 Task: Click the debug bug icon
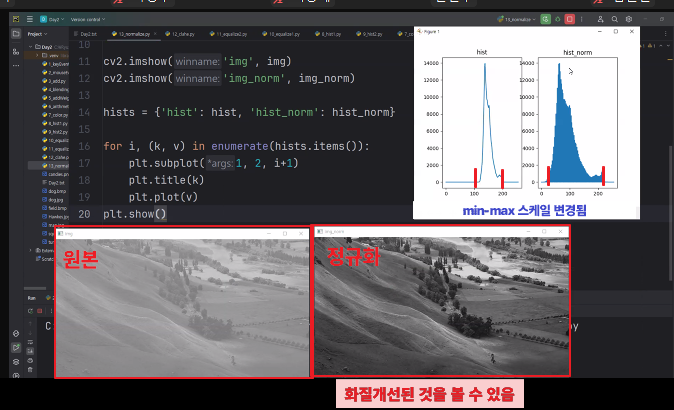(558, 19)
